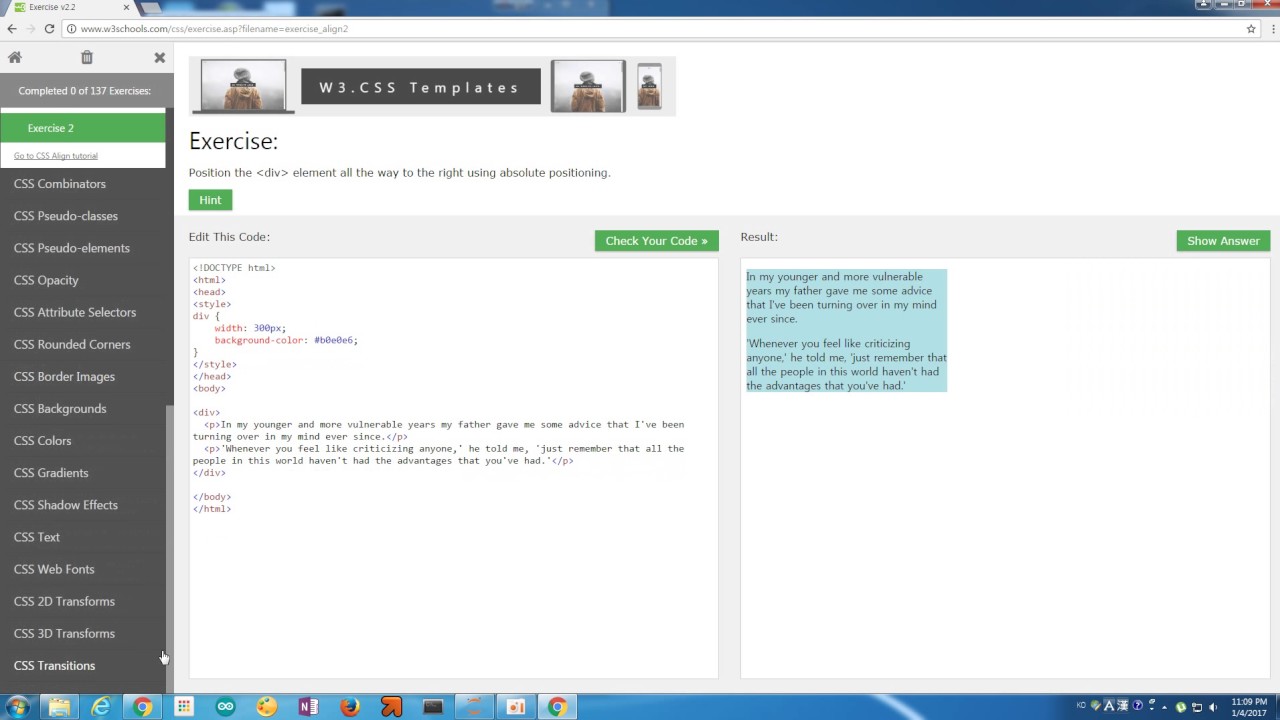Viewport: 1280px width, 720px height.
Task: Click the KO language indicator
Action: click(1081, 705)
